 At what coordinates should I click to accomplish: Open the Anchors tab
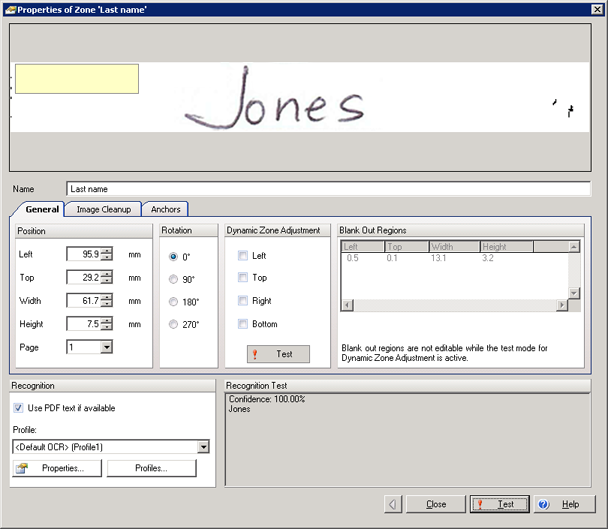pos(165,209)
